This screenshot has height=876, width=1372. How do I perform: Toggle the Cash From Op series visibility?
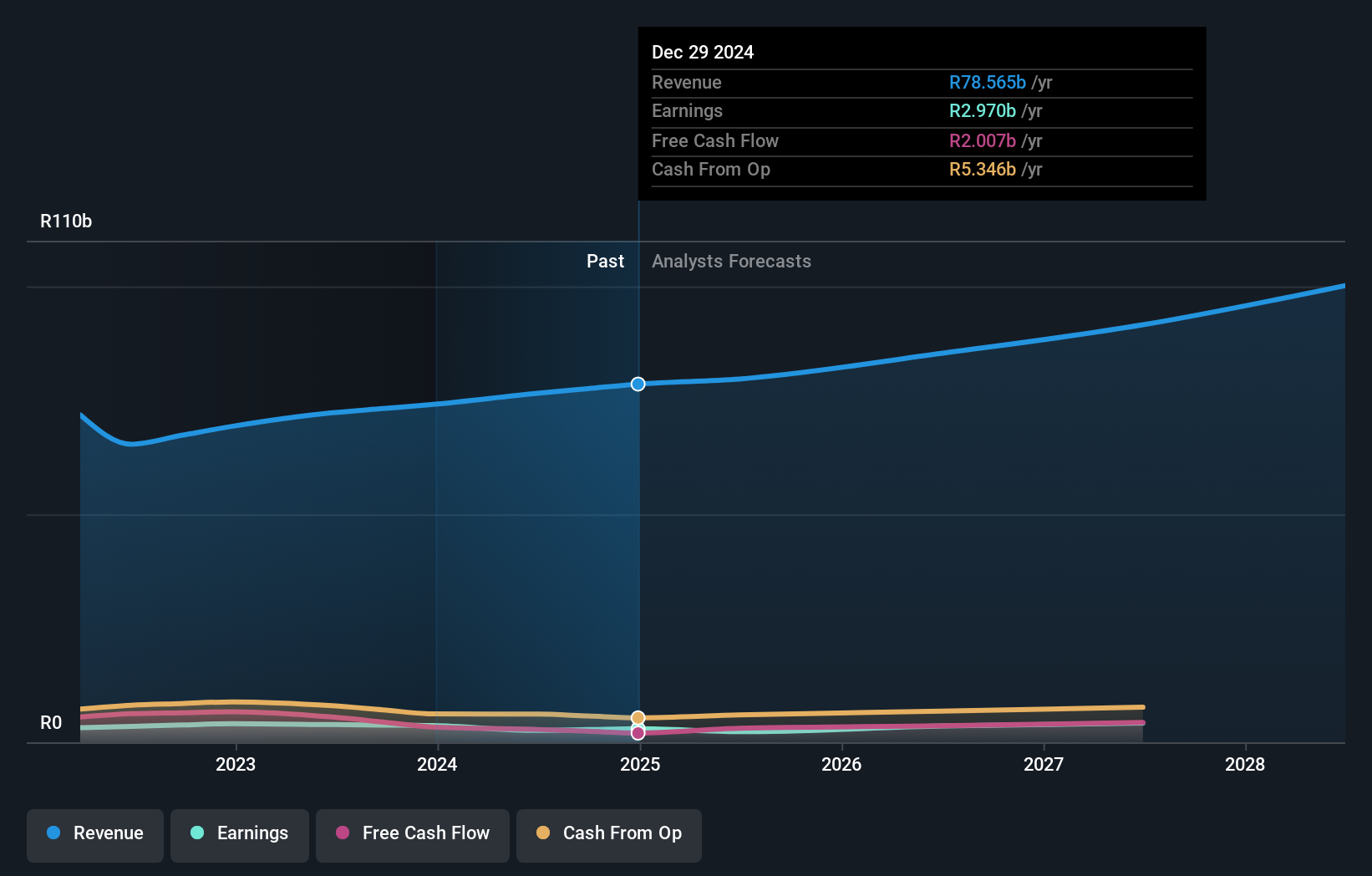pos(608,834)
